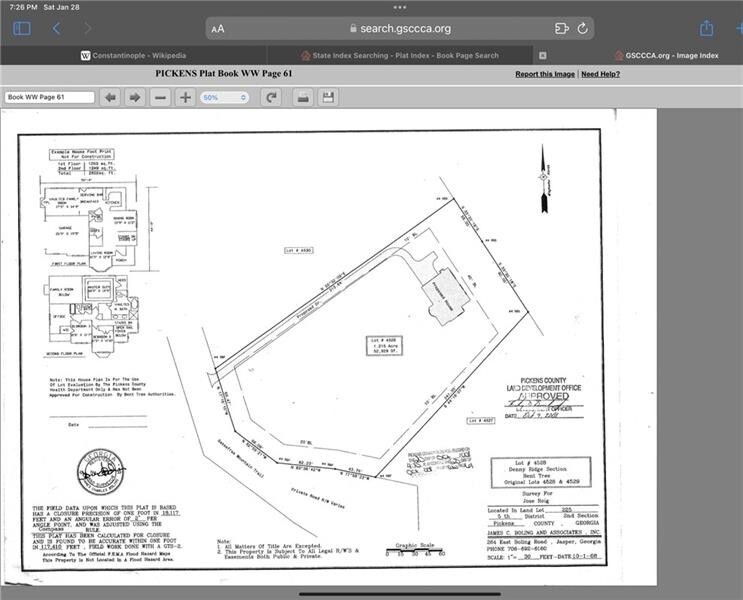743x600 pixels.
Task: Open the extensions icon in the address bar
Action: [x=562, y=28]
